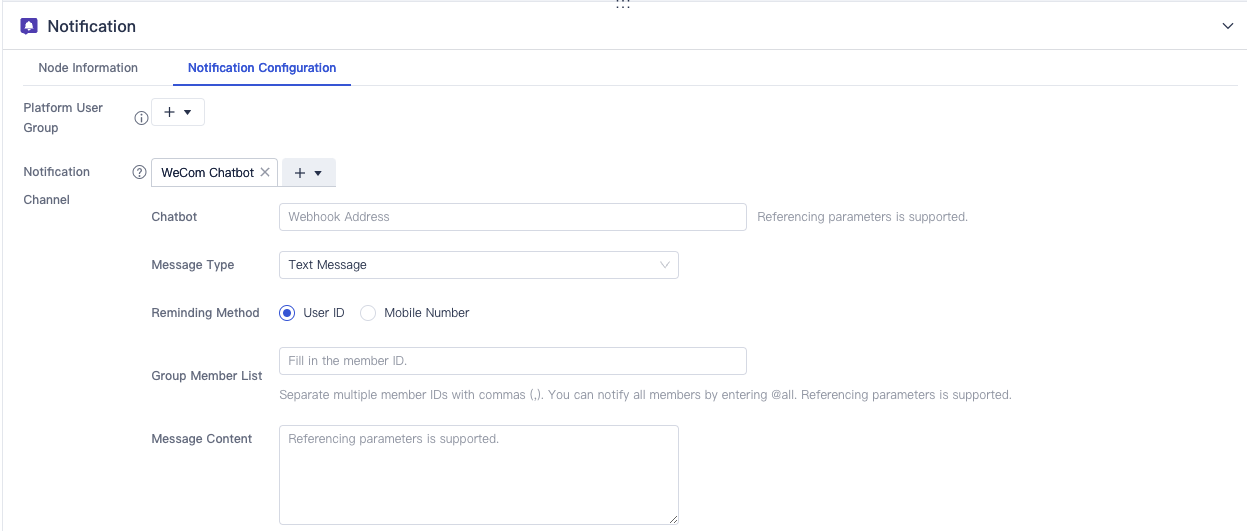Click the Mobile Number radio label

pos(427,313)
